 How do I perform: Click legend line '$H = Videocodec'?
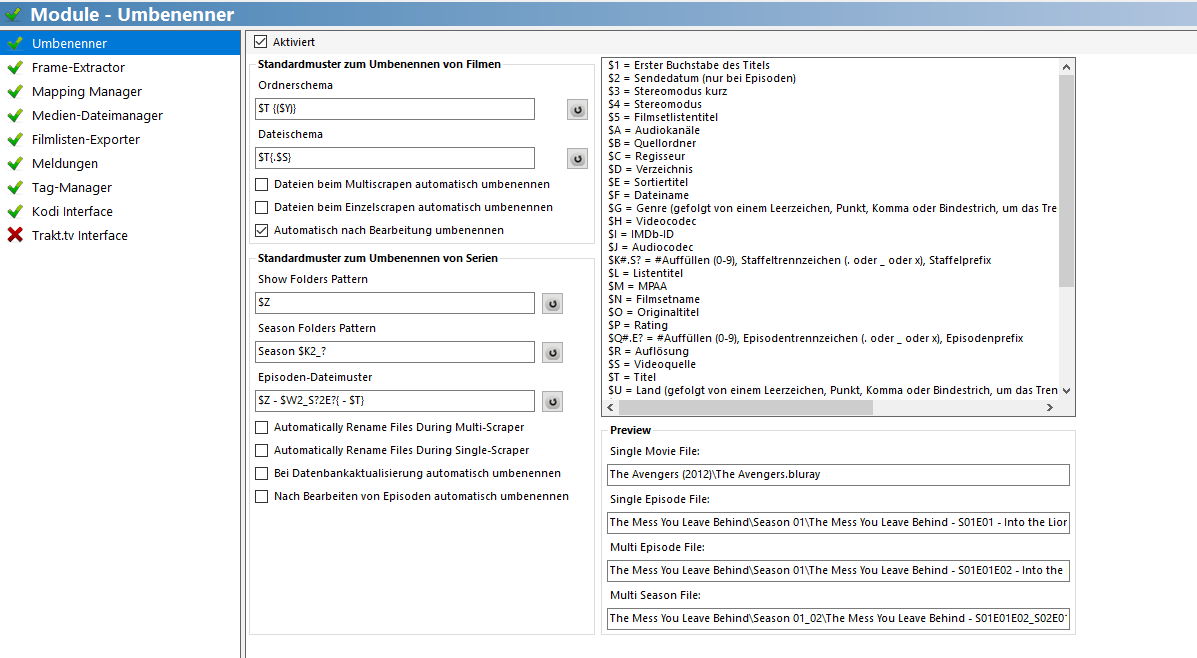pyautogui.click(x=653, y=221)
